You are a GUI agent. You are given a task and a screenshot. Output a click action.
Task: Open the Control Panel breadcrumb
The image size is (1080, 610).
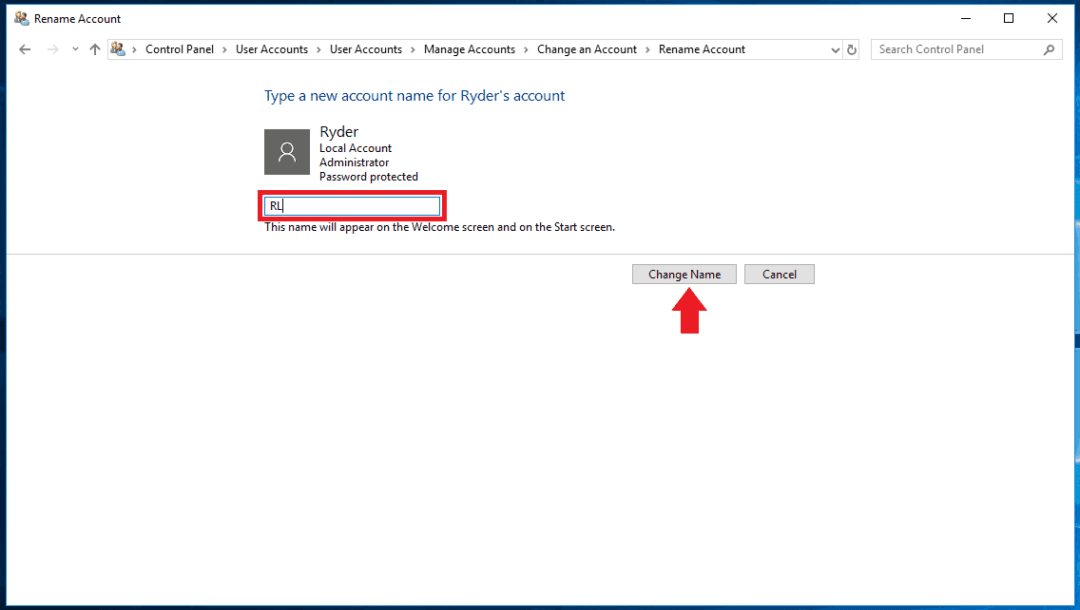tap(179, 50)
